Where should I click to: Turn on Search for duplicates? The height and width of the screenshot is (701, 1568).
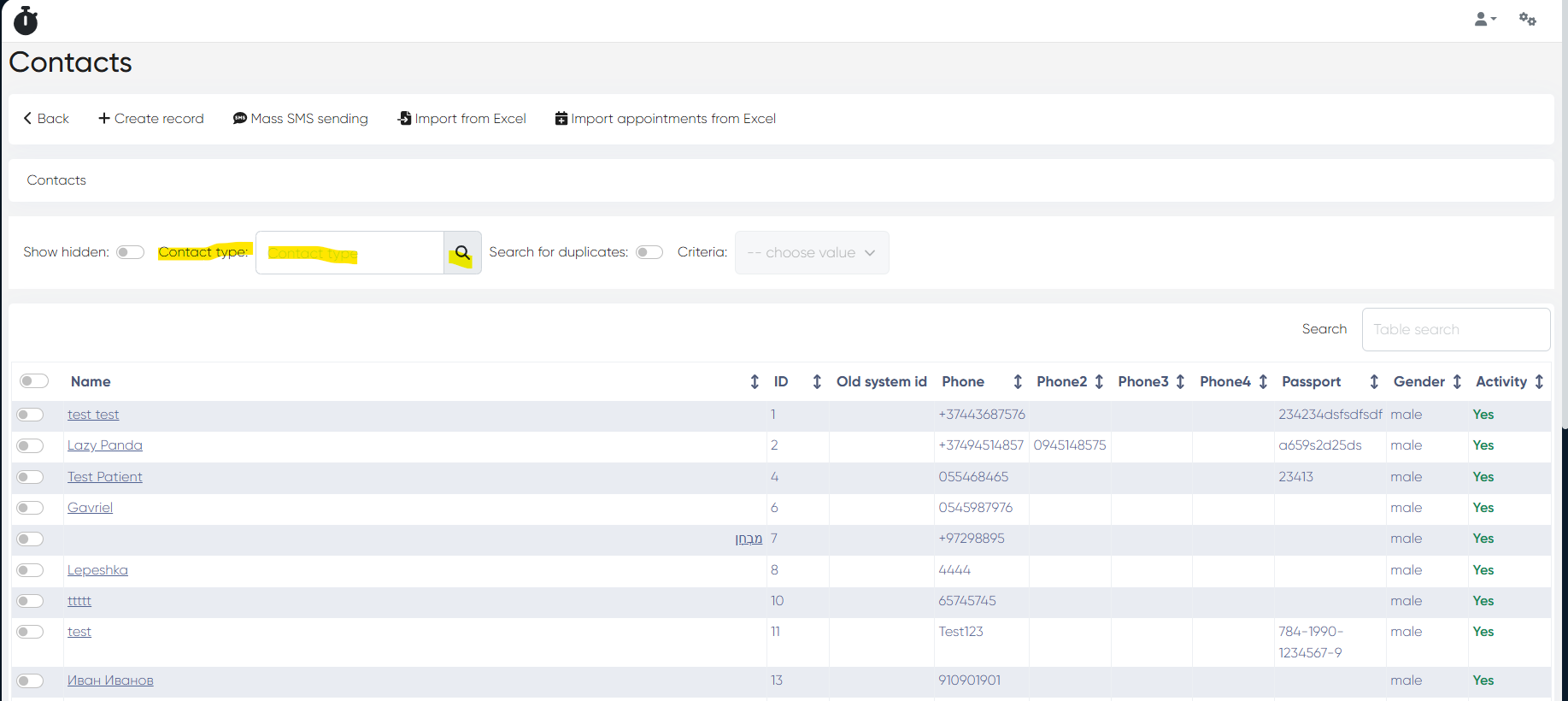(649, 252)
